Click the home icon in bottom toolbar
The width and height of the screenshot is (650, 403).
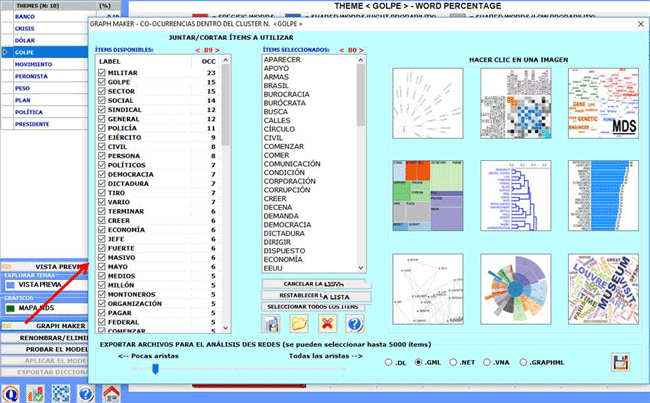click(111, 393)
